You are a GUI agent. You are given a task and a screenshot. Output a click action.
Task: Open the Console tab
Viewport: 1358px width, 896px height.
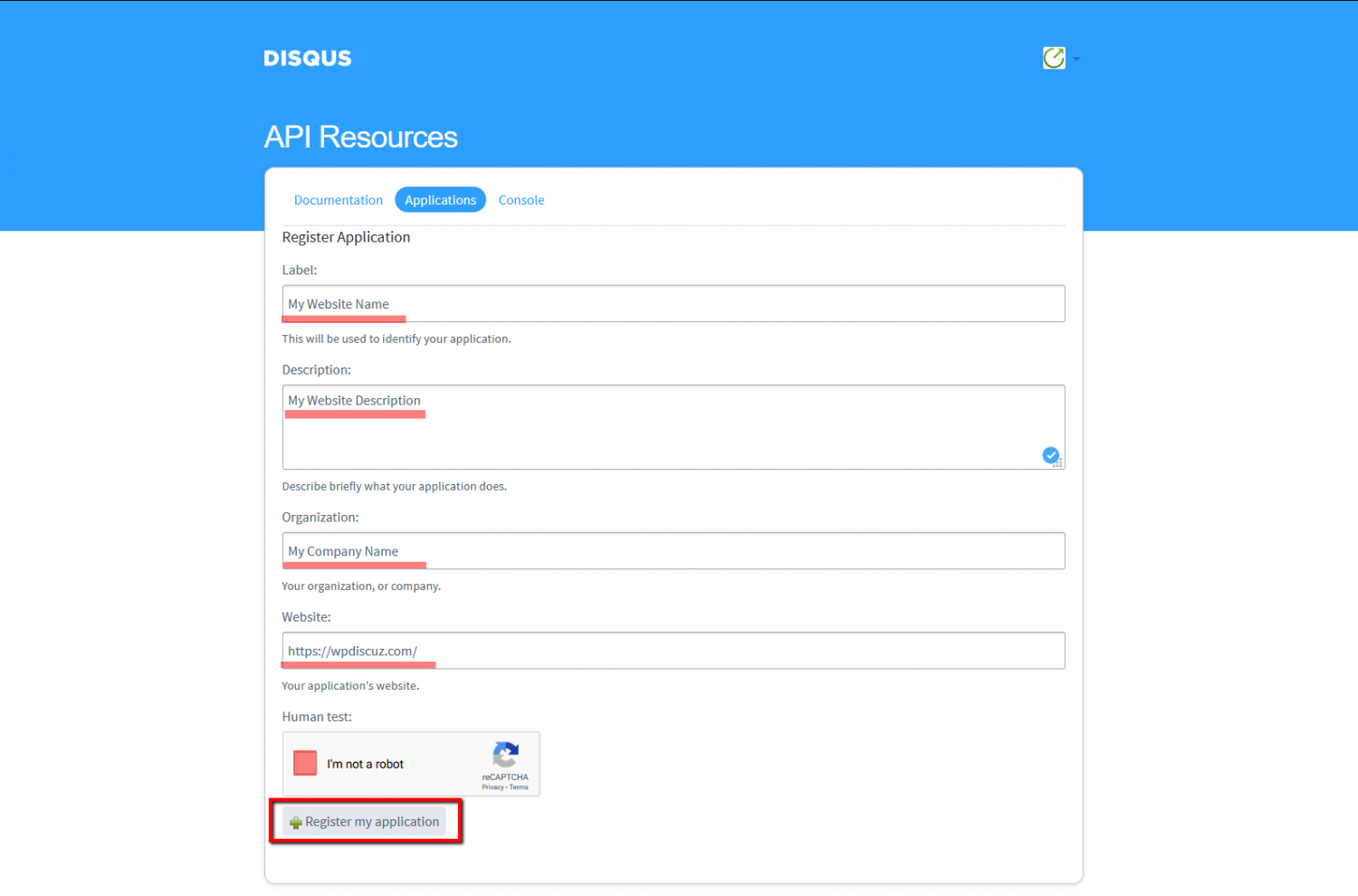521,199
